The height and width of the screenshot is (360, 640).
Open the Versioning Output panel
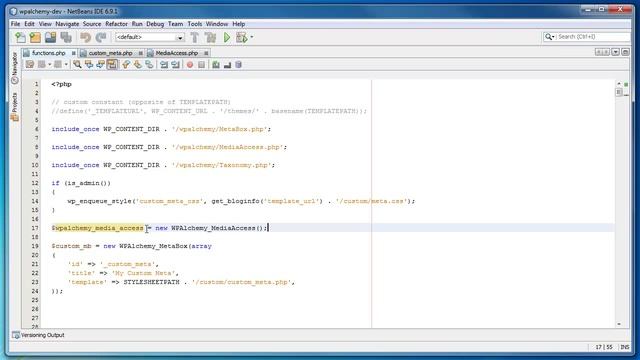click(39, 335)
